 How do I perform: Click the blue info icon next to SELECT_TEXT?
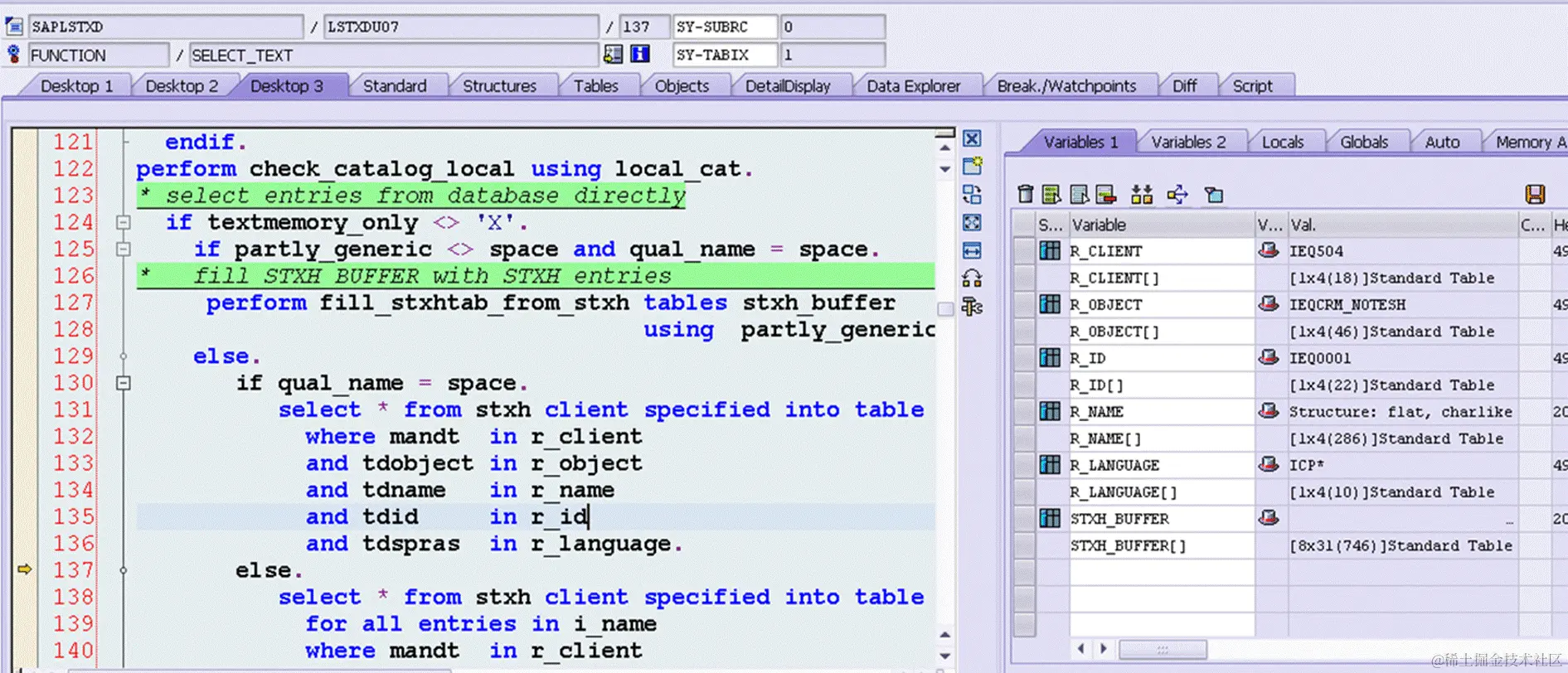point(640,55)
